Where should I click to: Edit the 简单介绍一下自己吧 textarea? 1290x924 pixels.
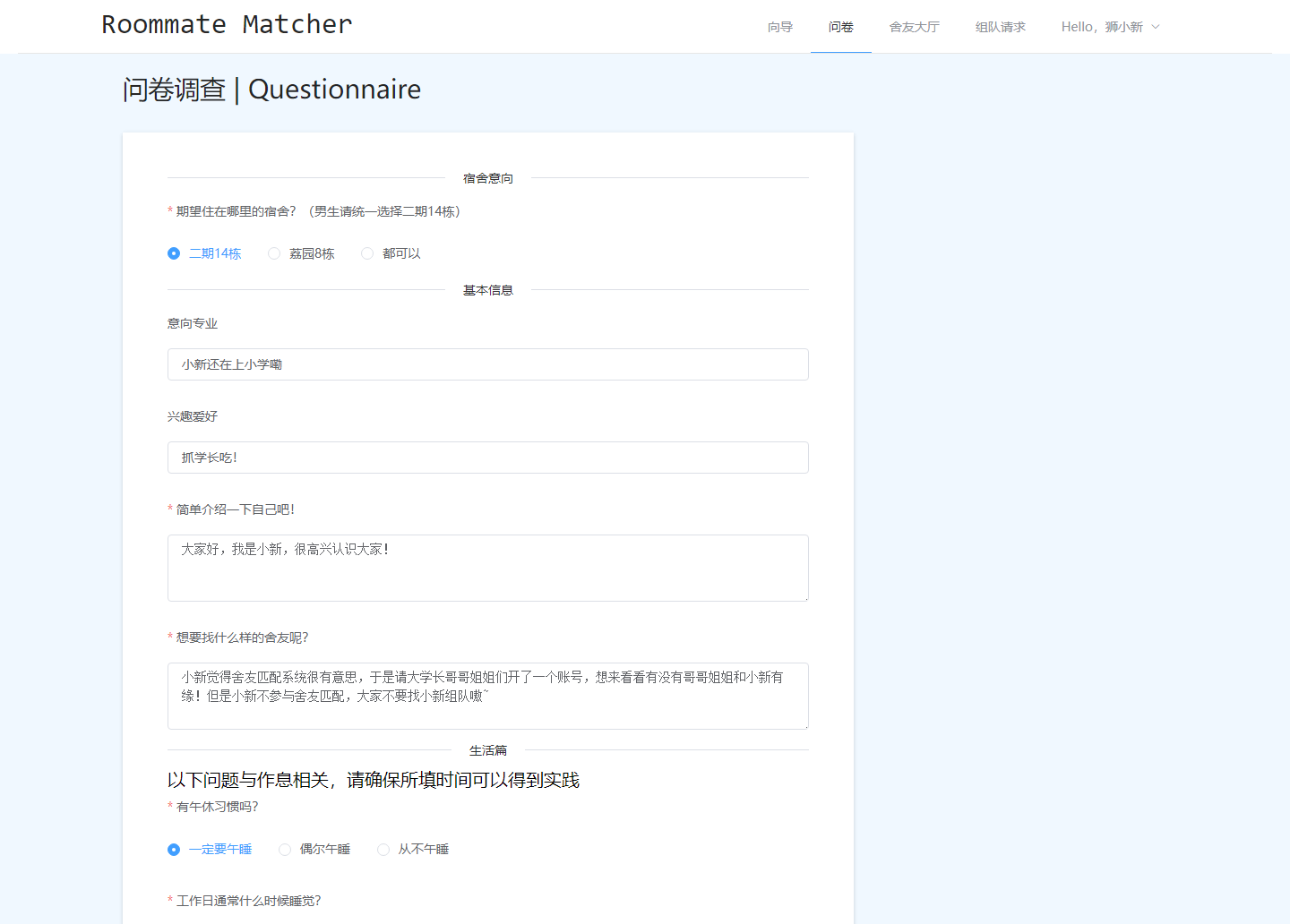click(488, 568)
